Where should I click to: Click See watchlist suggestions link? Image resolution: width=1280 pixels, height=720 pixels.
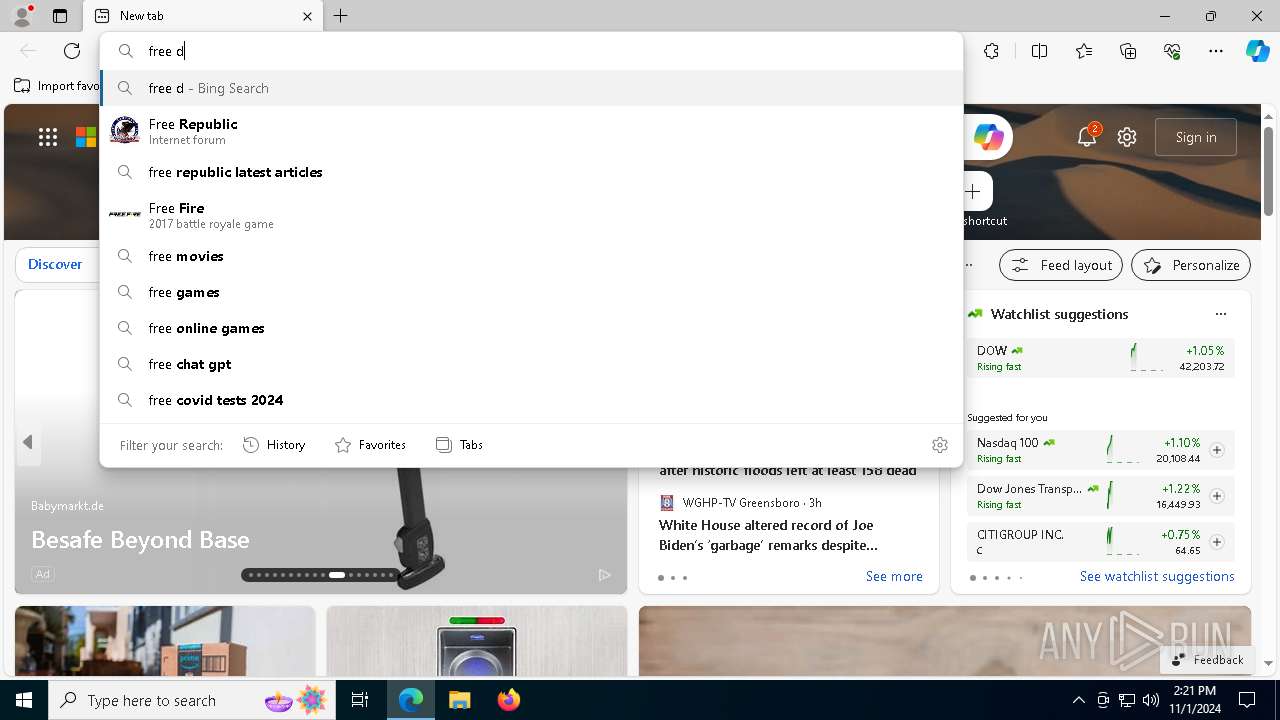point(1157,577)
